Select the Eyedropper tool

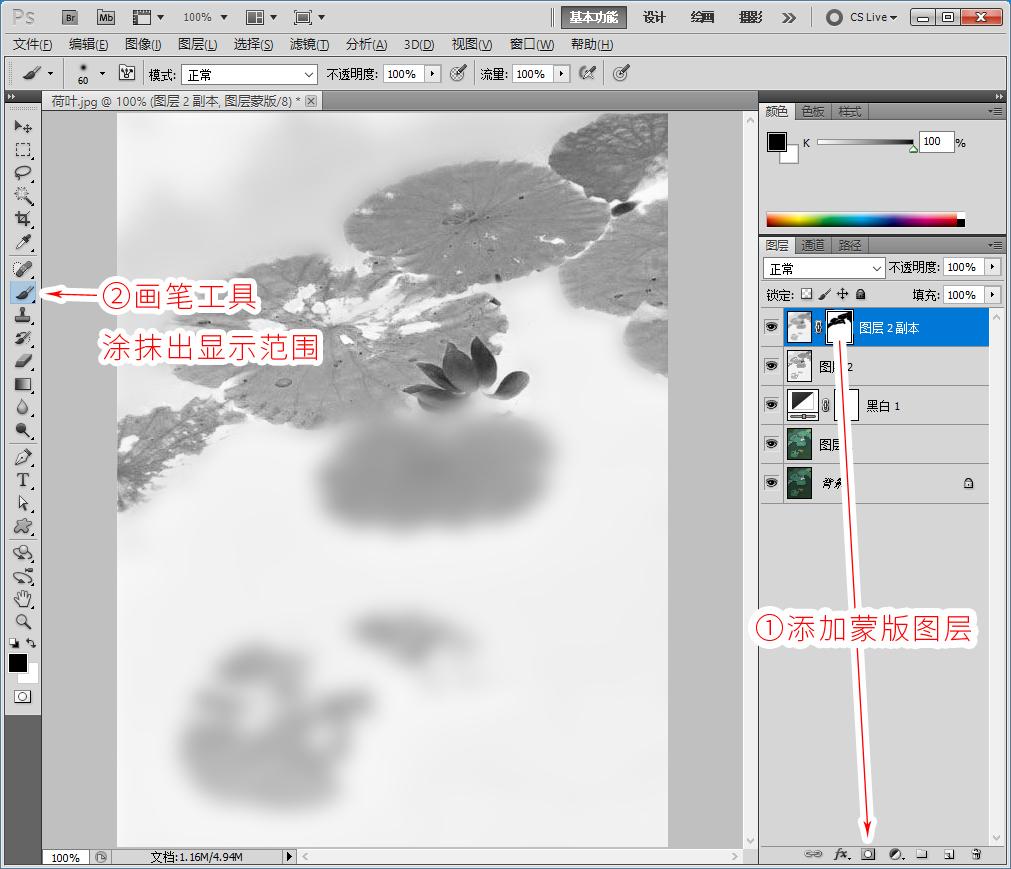pos(23,242)
